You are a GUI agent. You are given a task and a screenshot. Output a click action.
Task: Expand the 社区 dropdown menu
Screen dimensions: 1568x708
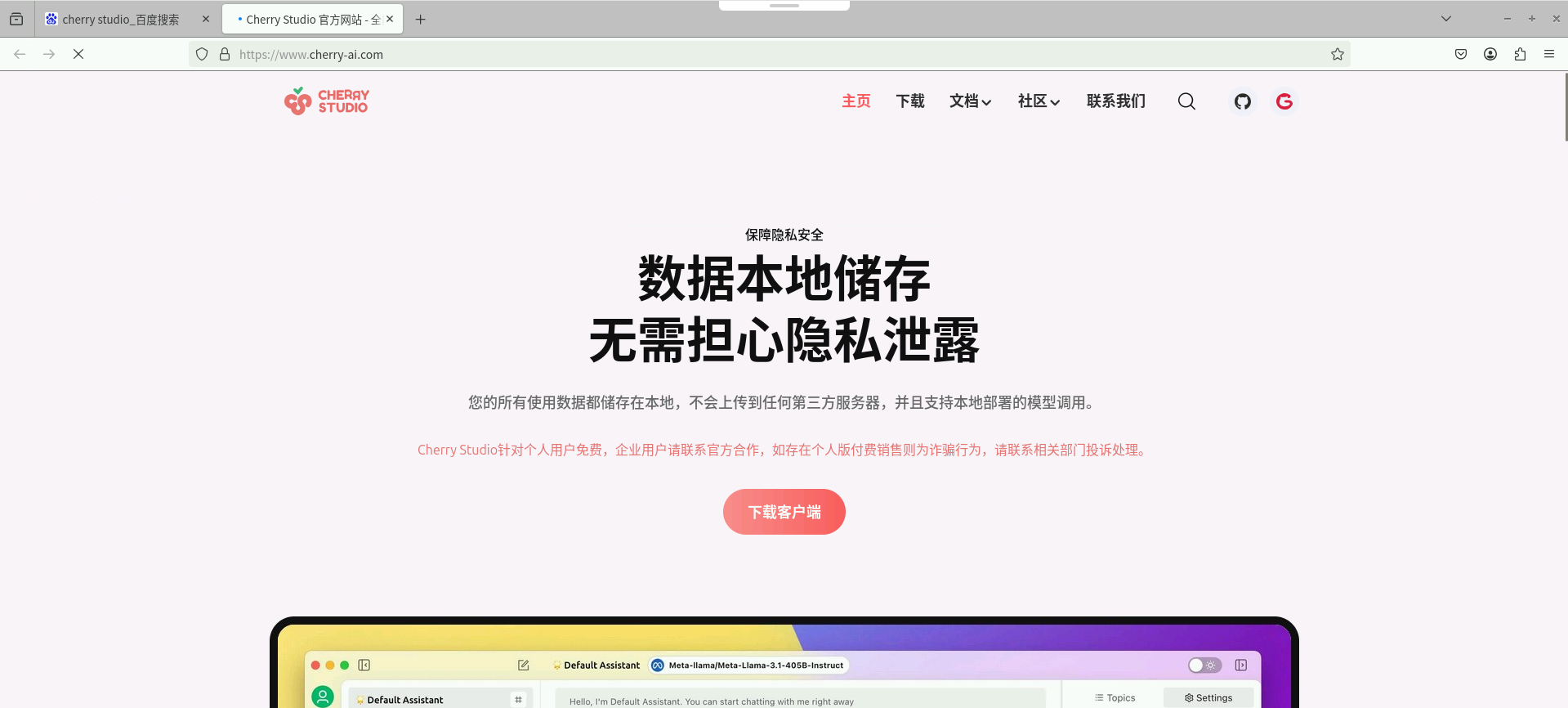(x=1039, y=101)
